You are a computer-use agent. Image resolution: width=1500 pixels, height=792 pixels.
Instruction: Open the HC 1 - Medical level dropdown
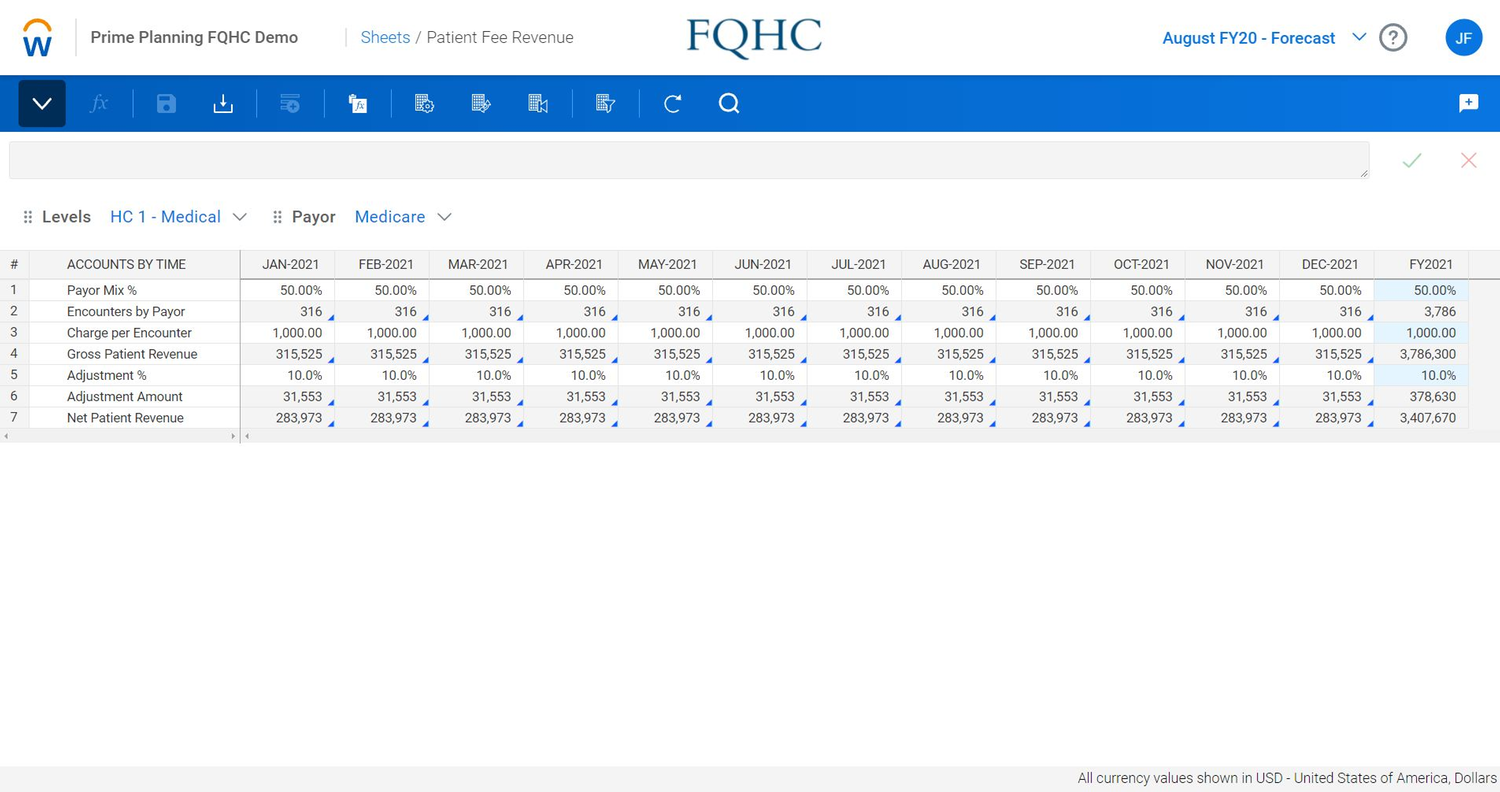178,216
